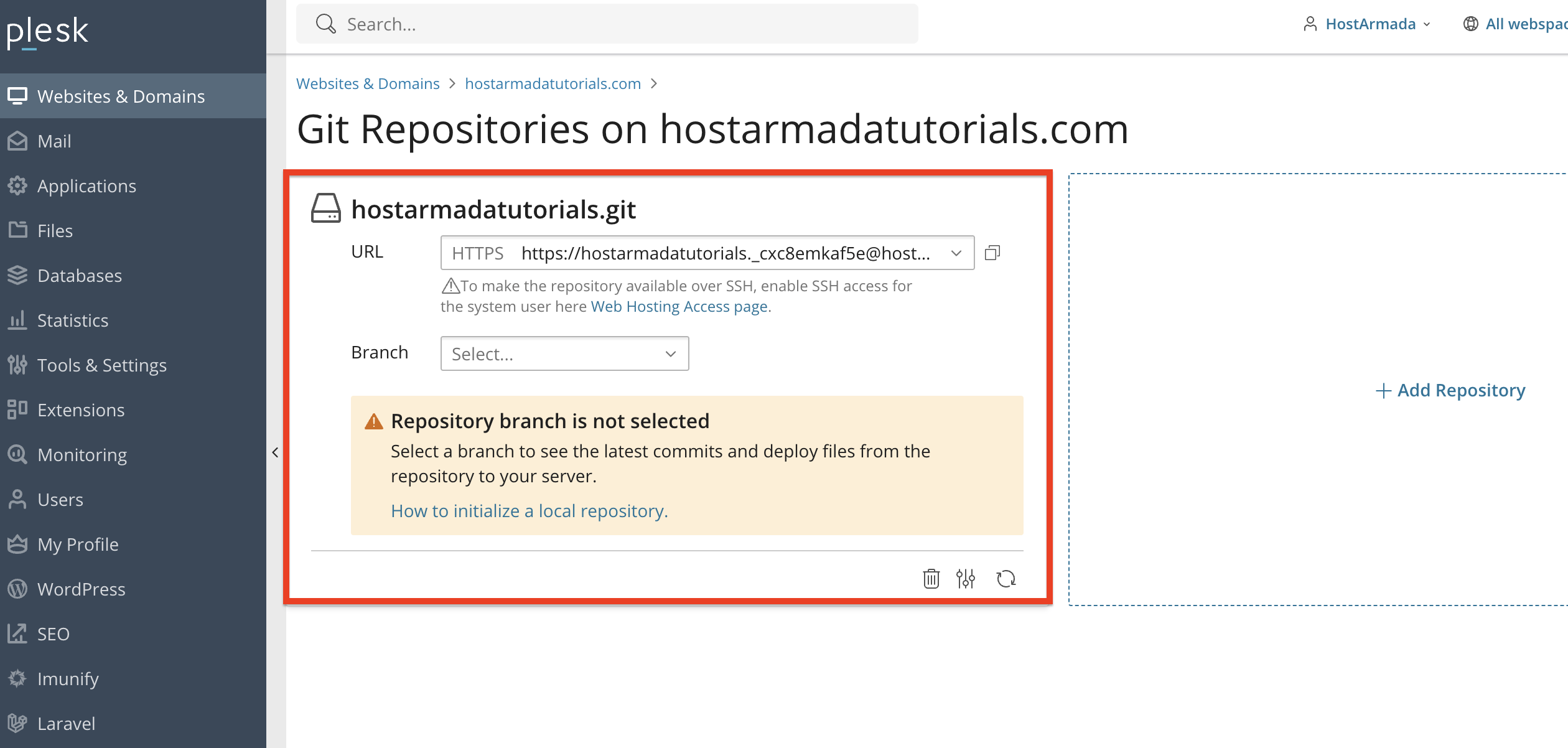Click the Statistics bar chart icon
Viewport: 1568px width, 748px height.
pos(17,320)
